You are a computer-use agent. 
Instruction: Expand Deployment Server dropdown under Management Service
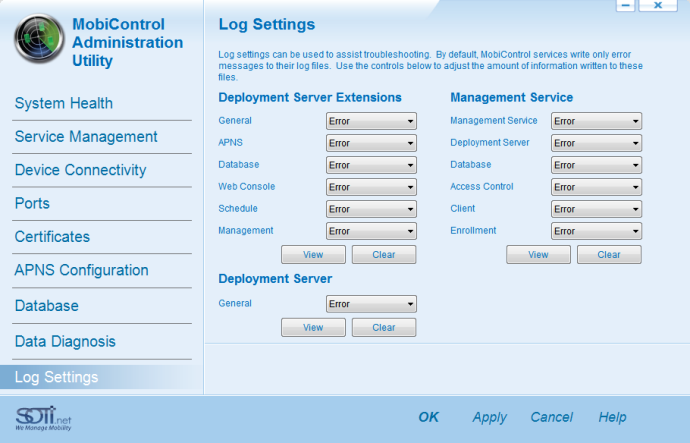(x=597, y=143)
